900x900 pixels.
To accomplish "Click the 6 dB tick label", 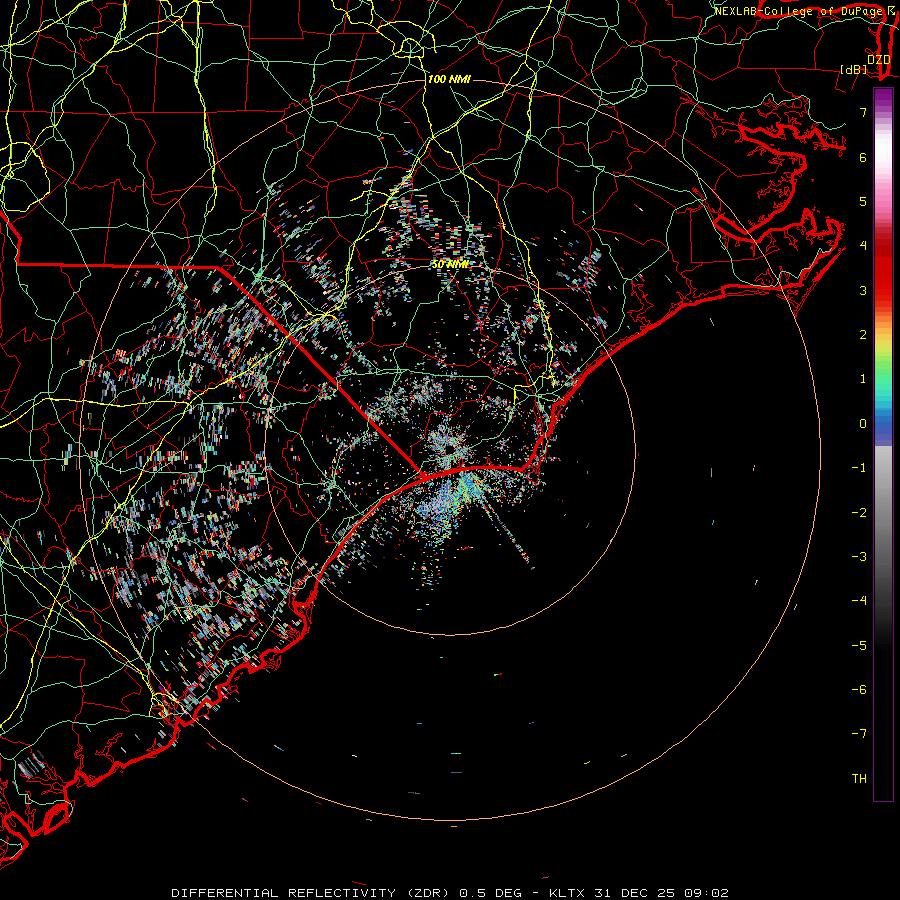I will (x=863, y=157).
